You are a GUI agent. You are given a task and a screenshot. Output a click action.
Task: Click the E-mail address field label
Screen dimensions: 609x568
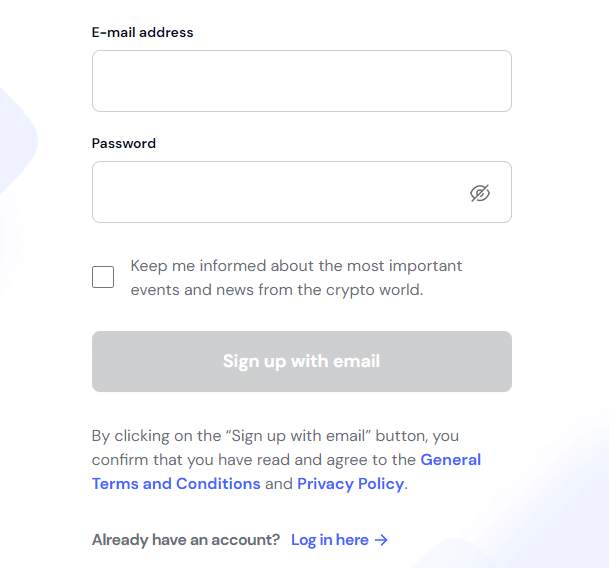(x=143, y=33)
